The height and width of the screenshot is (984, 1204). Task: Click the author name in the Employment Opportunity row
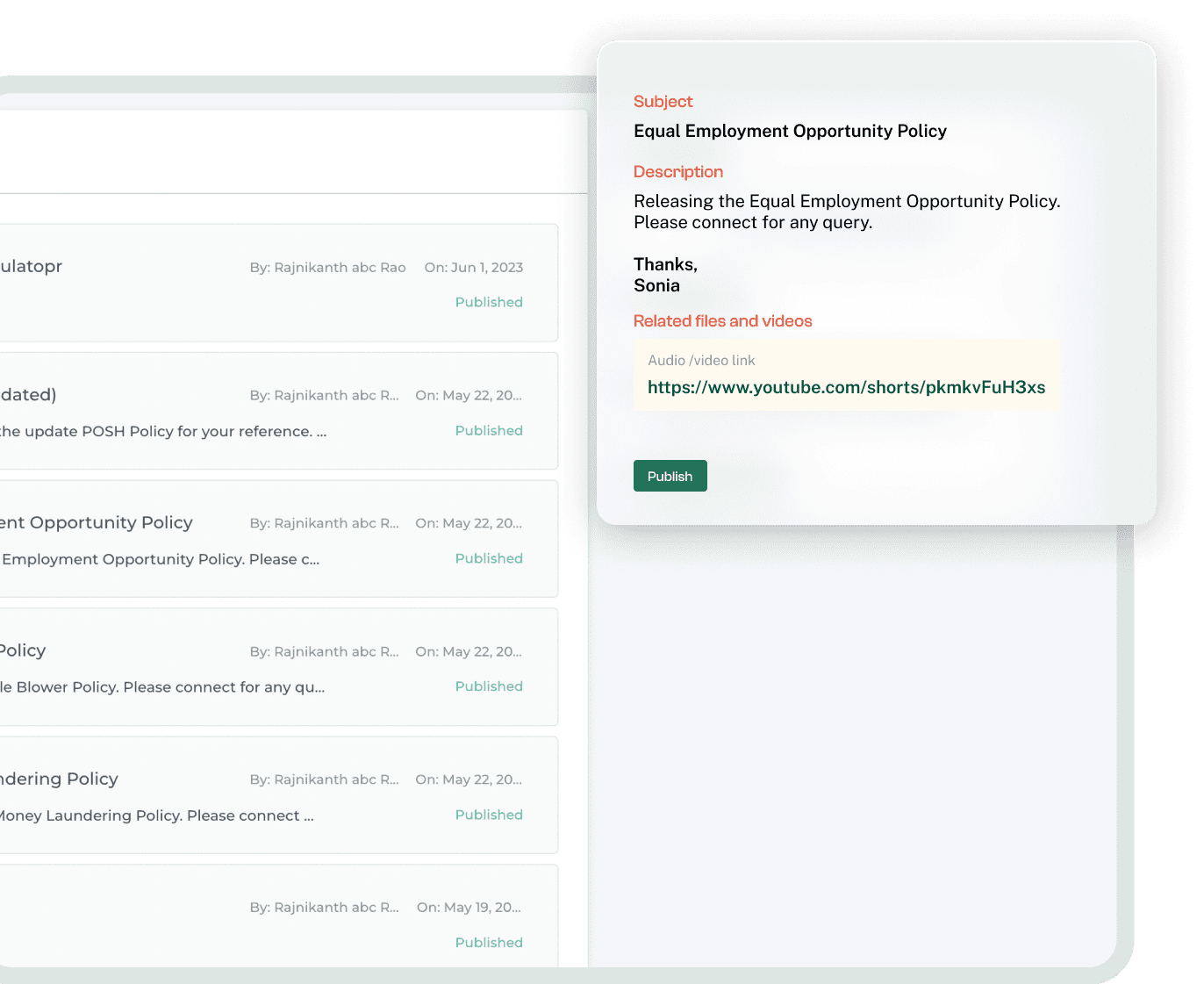[324, 523]
